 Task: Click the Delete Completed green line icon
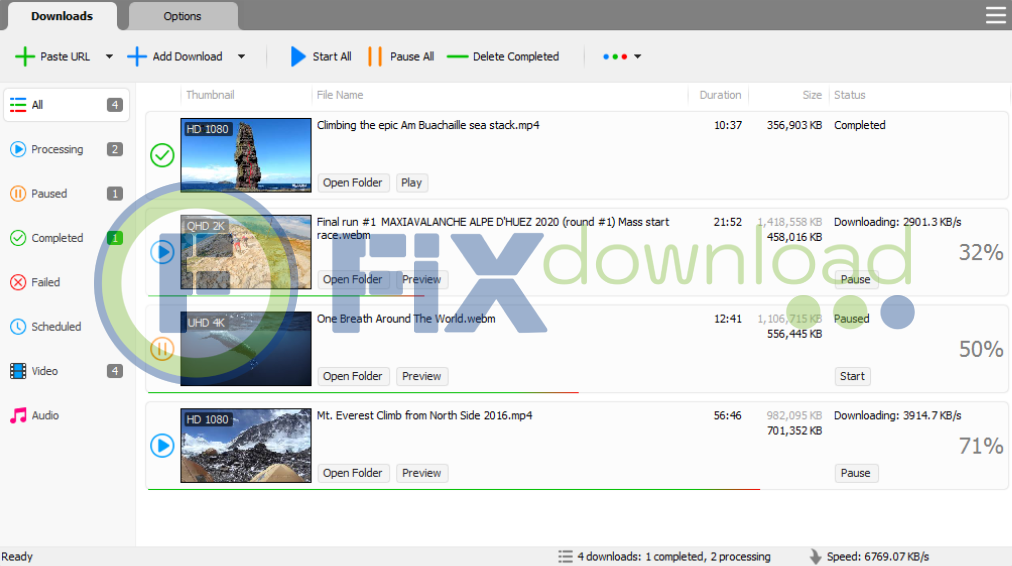457,57
